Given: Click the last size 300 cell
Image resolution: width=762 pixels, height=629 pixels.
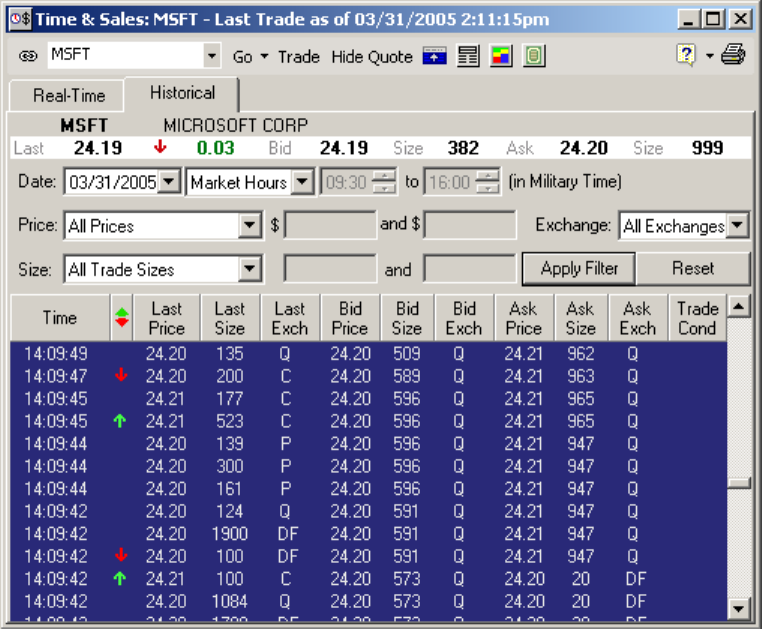Looking at the screenshot, I should point(230,466).
